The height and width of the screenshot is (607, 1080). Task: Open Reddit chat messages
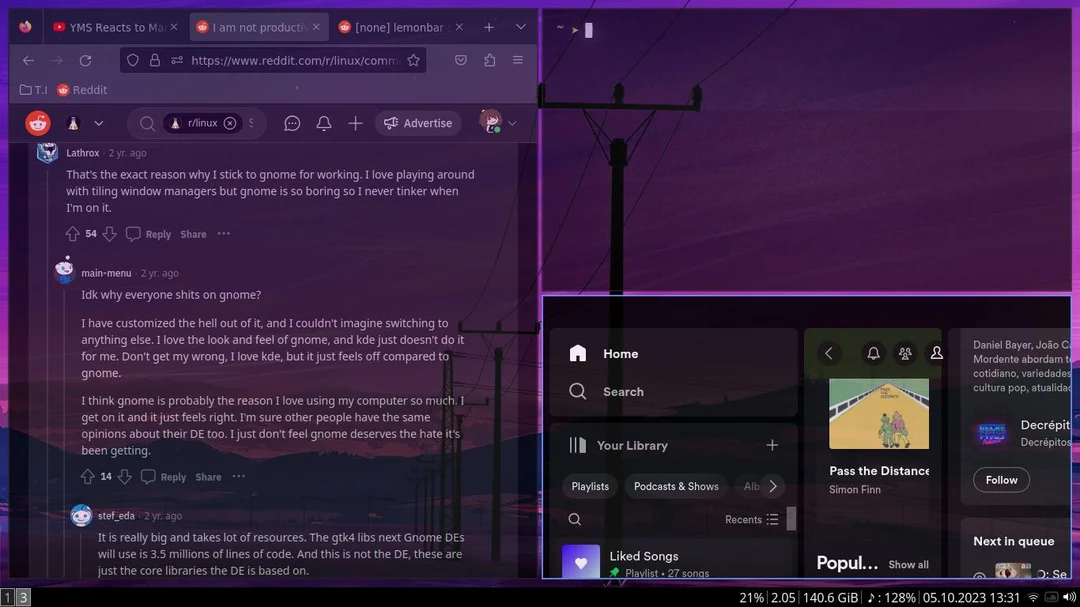coord(292,122)
